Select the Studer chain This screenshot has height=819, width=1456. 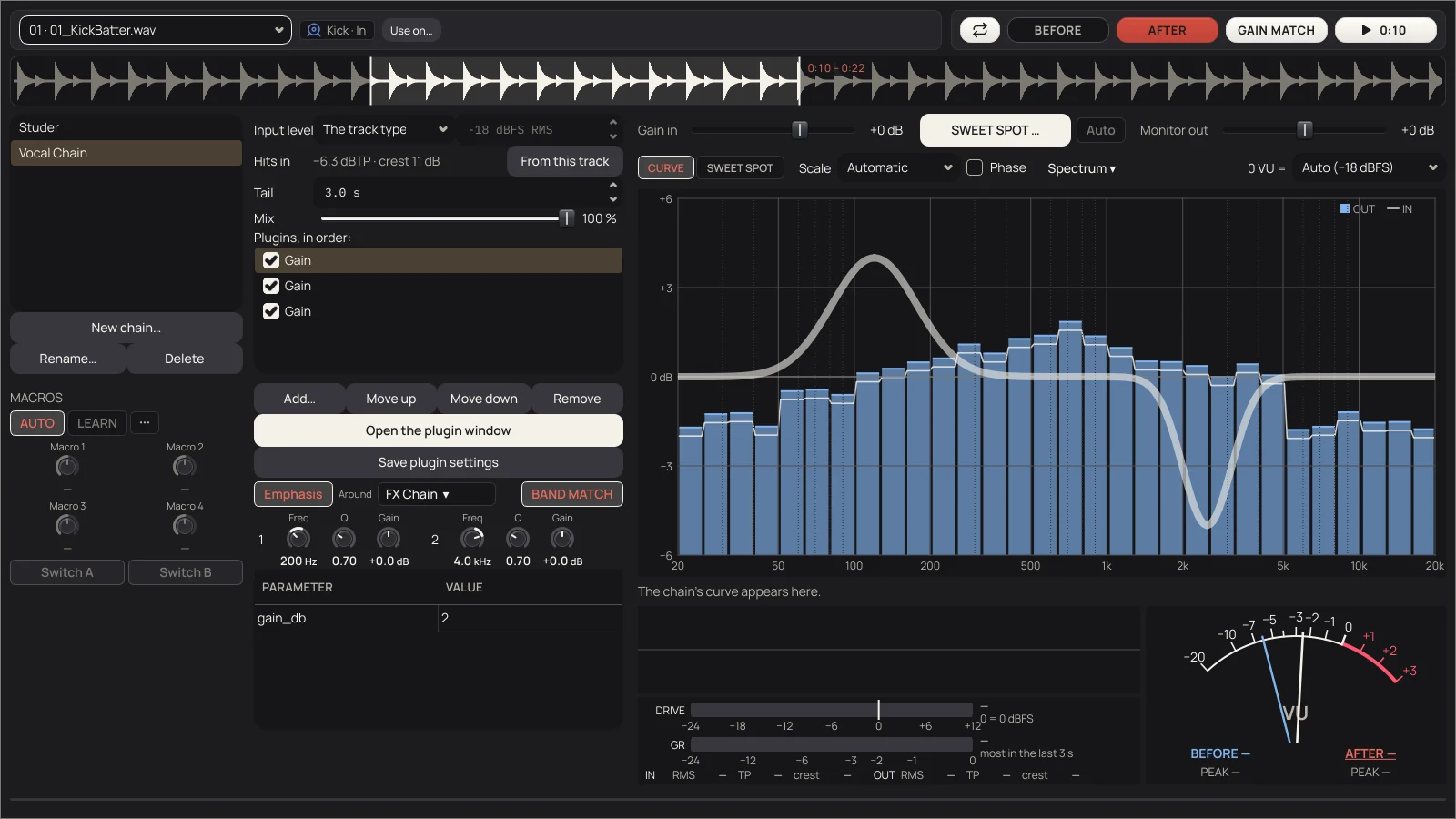(126, 127)
